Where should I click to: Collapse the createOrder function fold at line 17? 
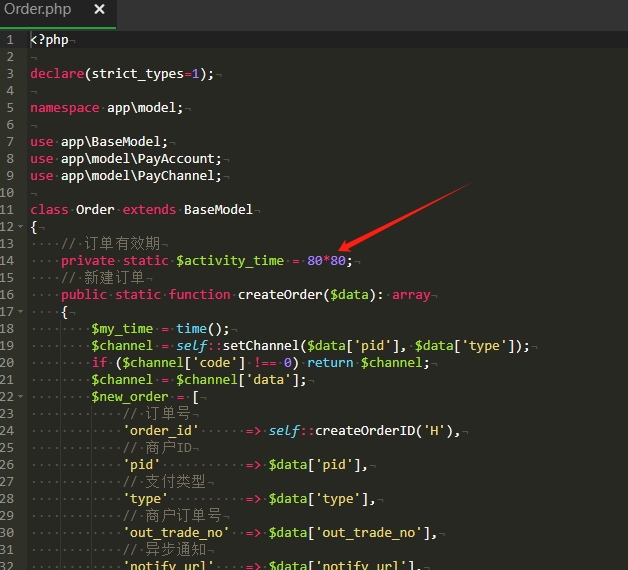point(20,312)
